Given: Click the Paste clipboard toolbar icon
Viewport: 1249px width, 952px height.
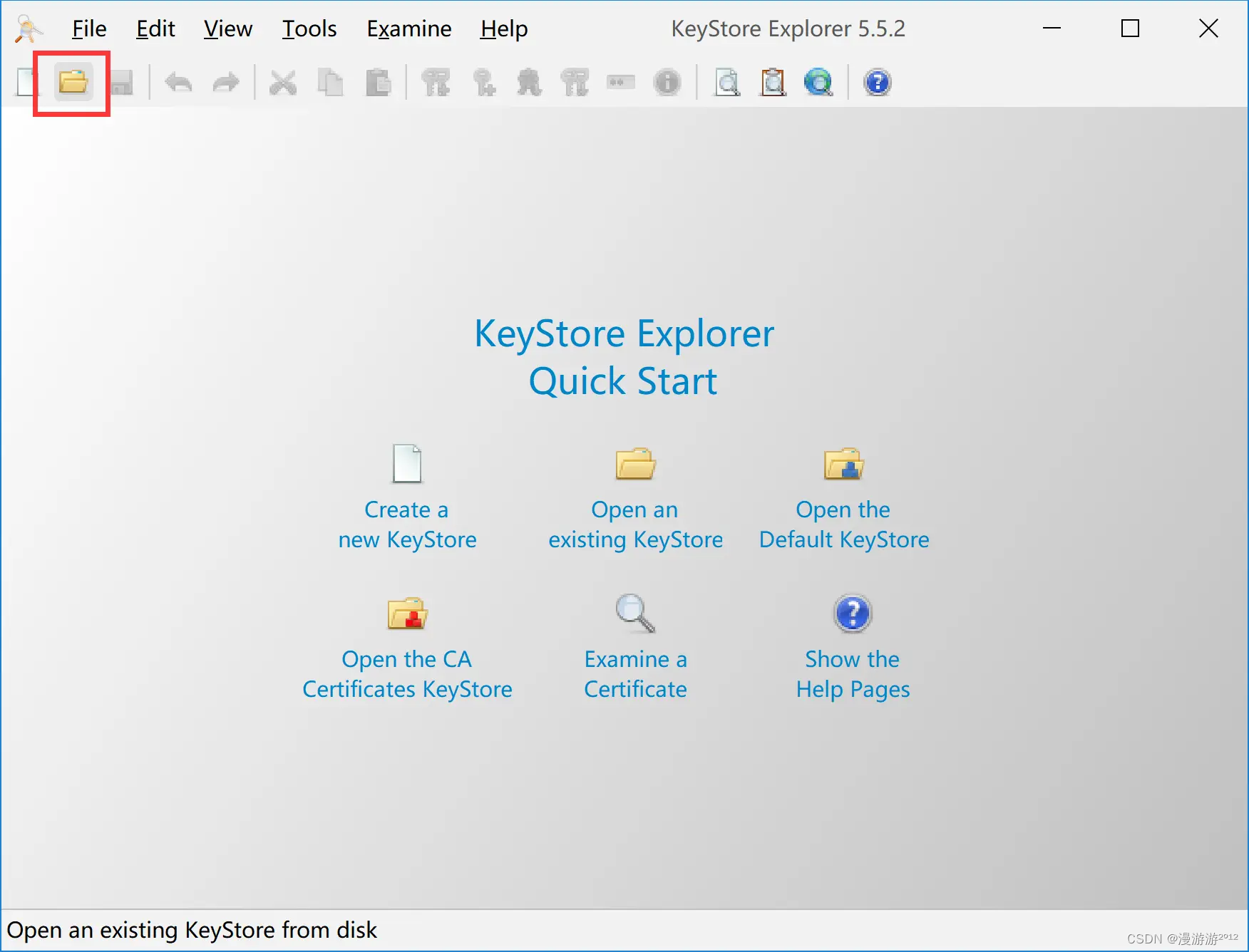Looking at the screenshot, I should (x=378, y=83).
